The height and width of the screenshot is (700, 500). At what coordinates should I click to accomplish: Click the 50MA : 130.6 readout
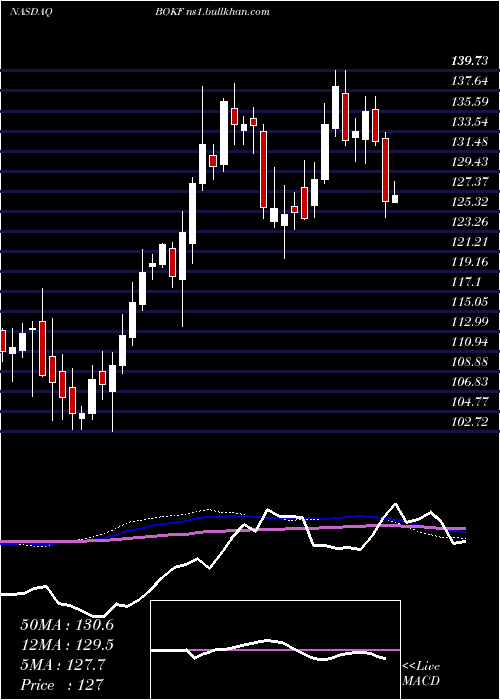coord(67,625)
